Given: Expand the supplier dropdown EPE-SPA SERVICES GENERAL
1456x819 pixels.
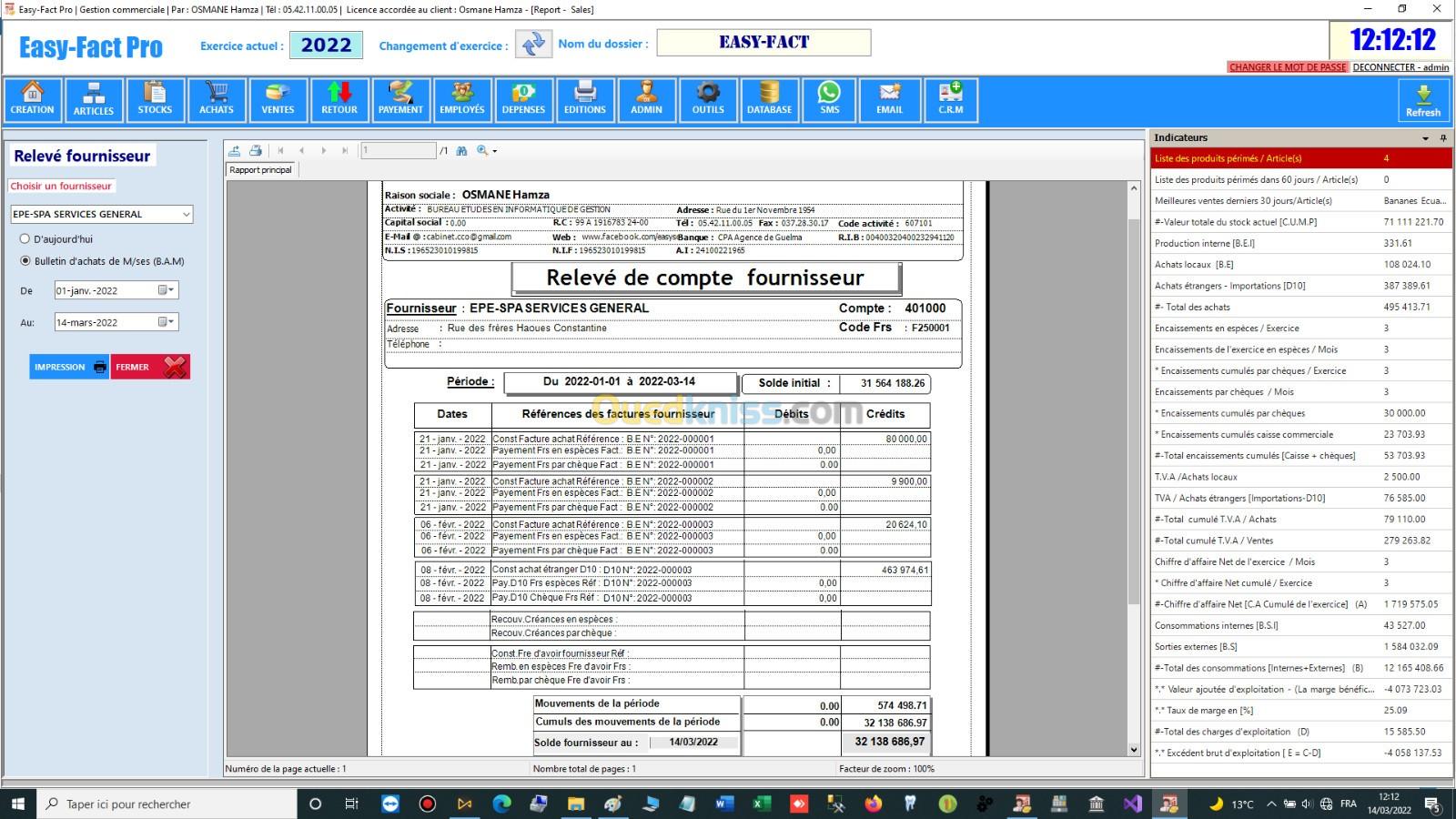Looking at the screenshot, I should click(x=186, y=215).
